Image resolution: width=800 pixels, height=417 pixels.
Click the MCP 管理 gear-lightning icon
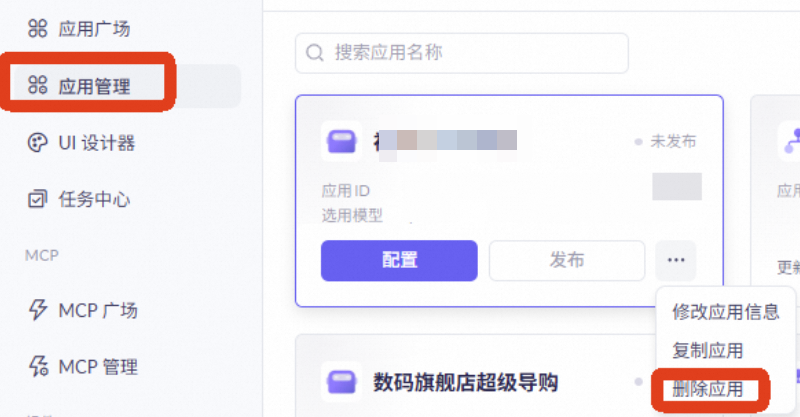[x=38, y=366]
